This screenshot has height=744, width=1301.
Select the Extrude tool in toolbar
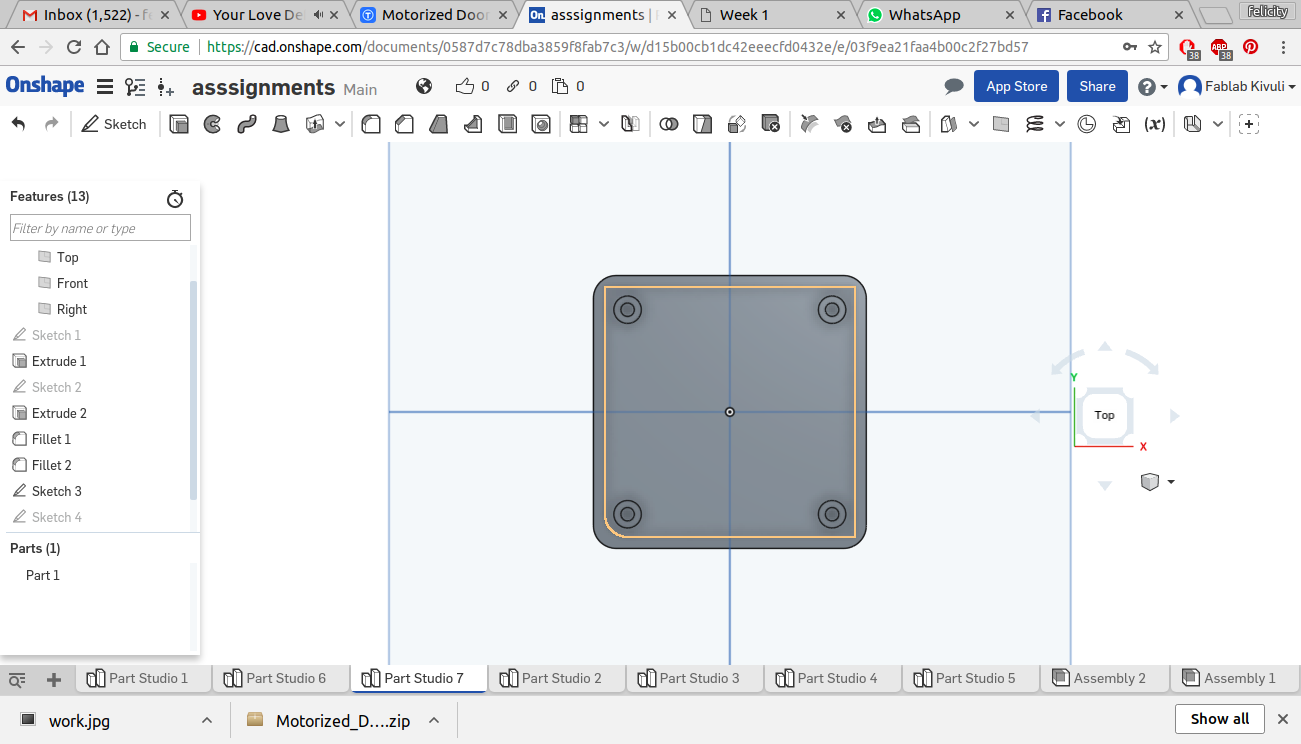pos(179,124)
